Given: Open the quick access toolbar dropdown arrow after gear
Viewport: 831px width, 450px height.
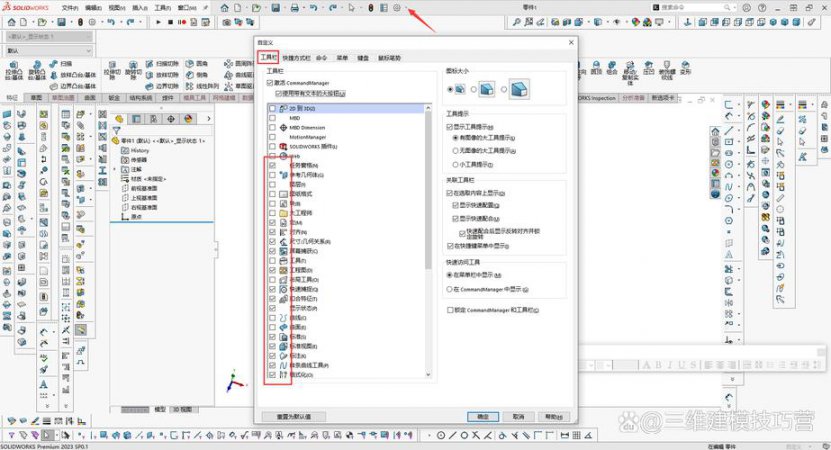Looking at the screenshot, I should [x=406, y=8].
